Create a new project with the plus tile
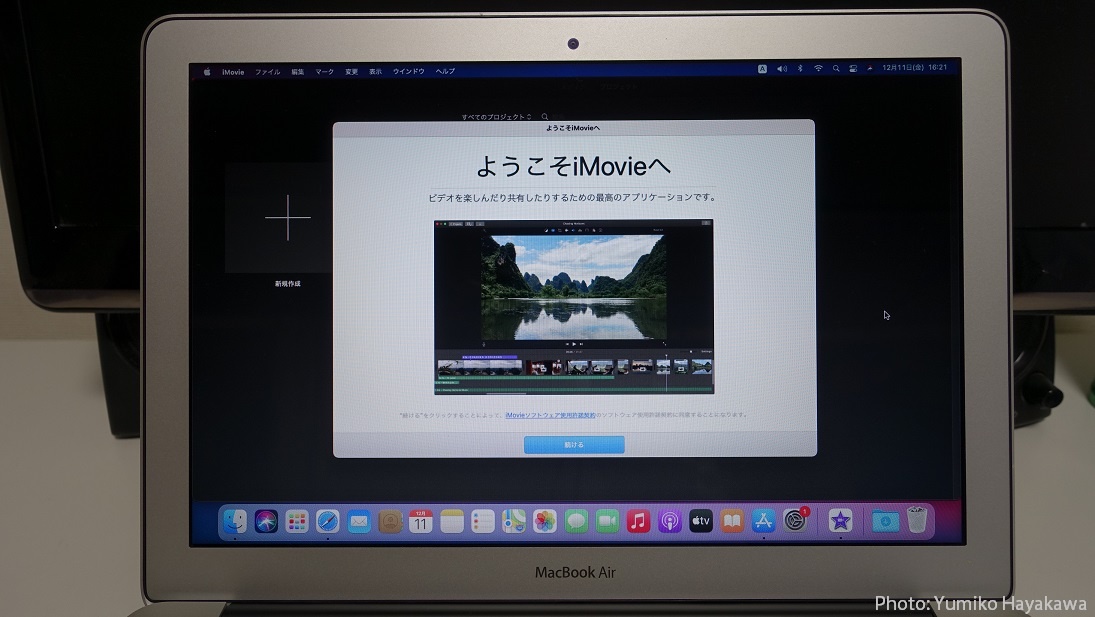The height and width of the screenshot is (617, 1095). tap(288, 218)
